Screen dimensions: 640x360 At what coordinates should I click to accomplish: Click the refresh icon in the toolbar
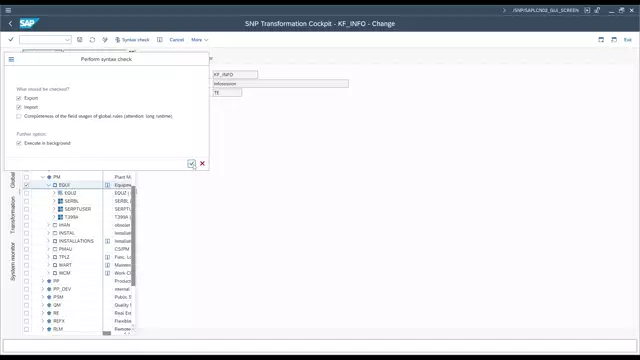[92, 40]
